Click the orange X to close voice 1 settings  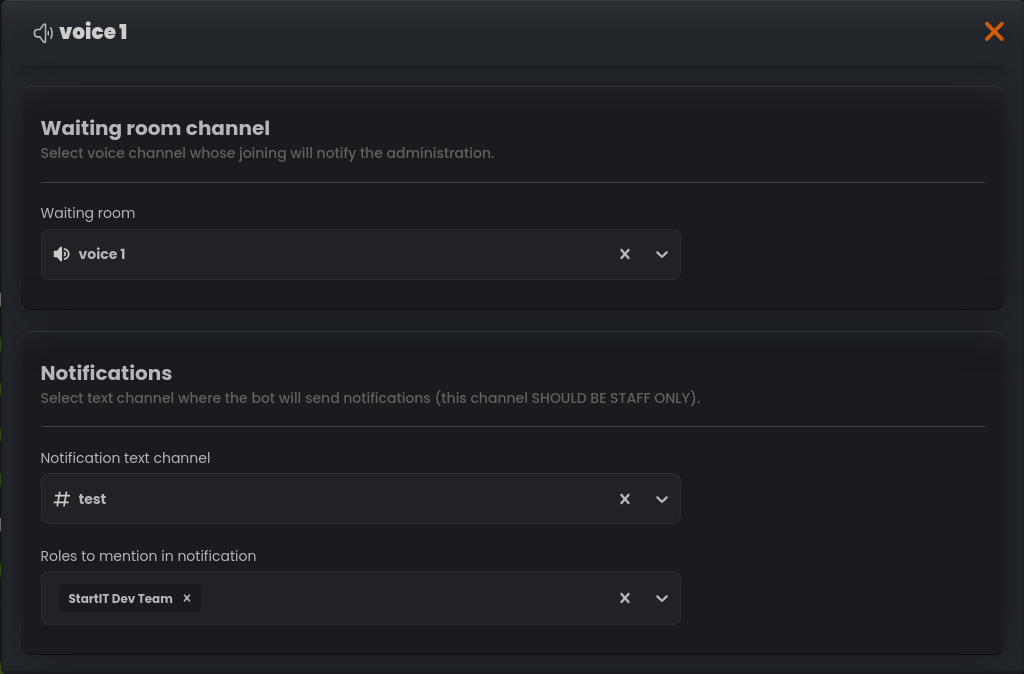tap(994, 31)
